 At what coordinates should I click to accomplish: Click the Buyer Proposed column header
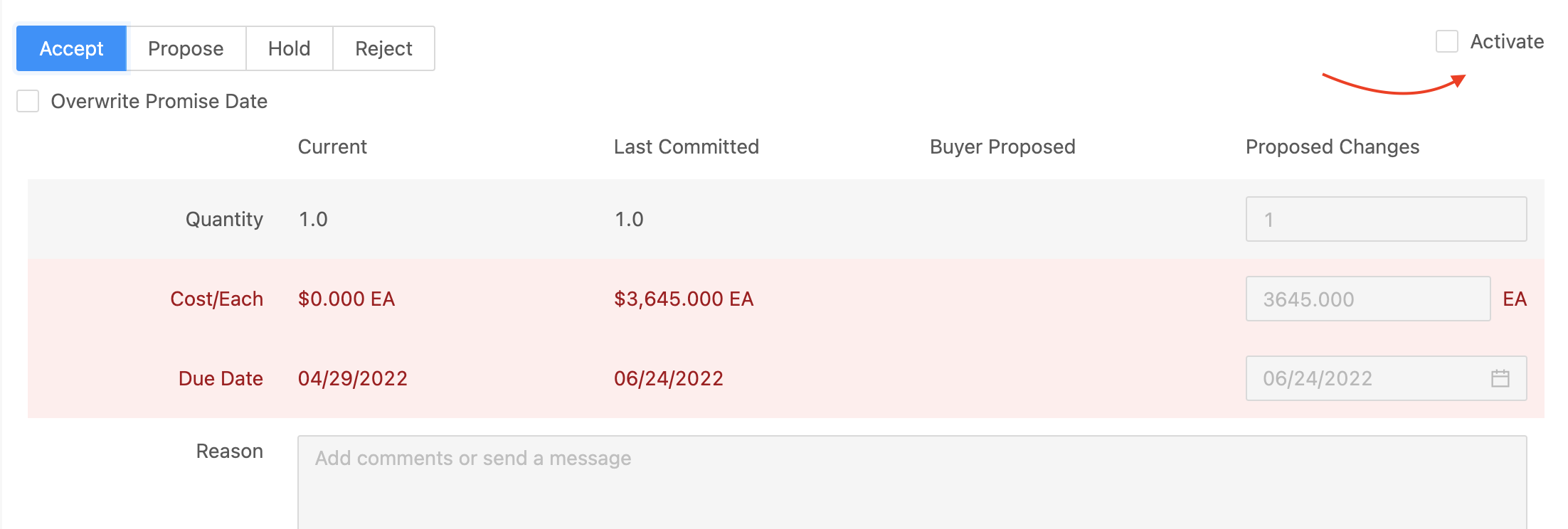(1002, 146)
